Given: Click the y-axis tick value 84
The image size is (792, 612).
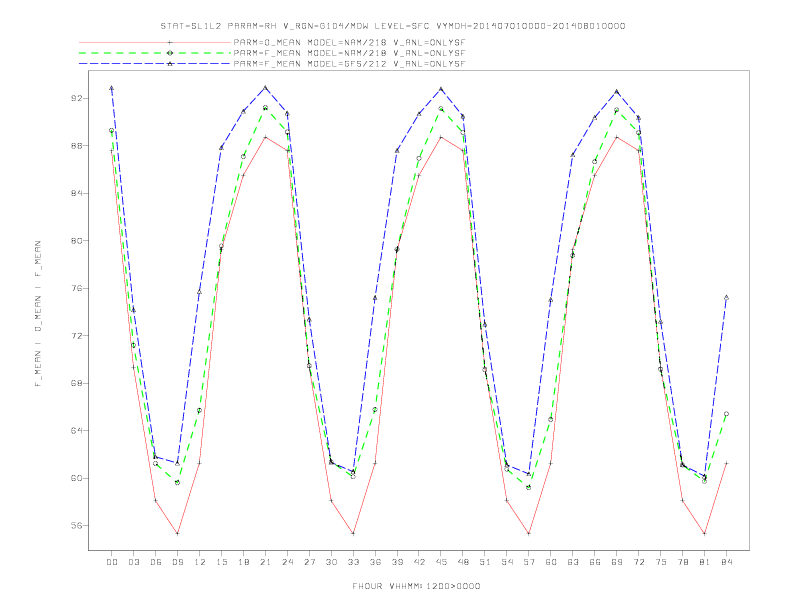Looking at the screenshot, I should point(76,193).
